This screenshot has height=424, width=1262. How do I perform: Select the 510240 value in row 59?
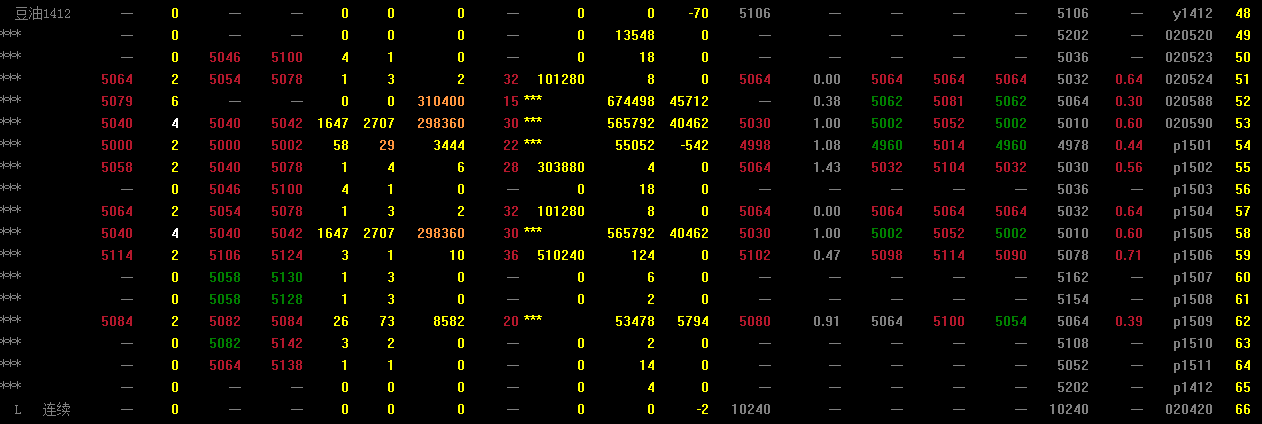point(561,256)
